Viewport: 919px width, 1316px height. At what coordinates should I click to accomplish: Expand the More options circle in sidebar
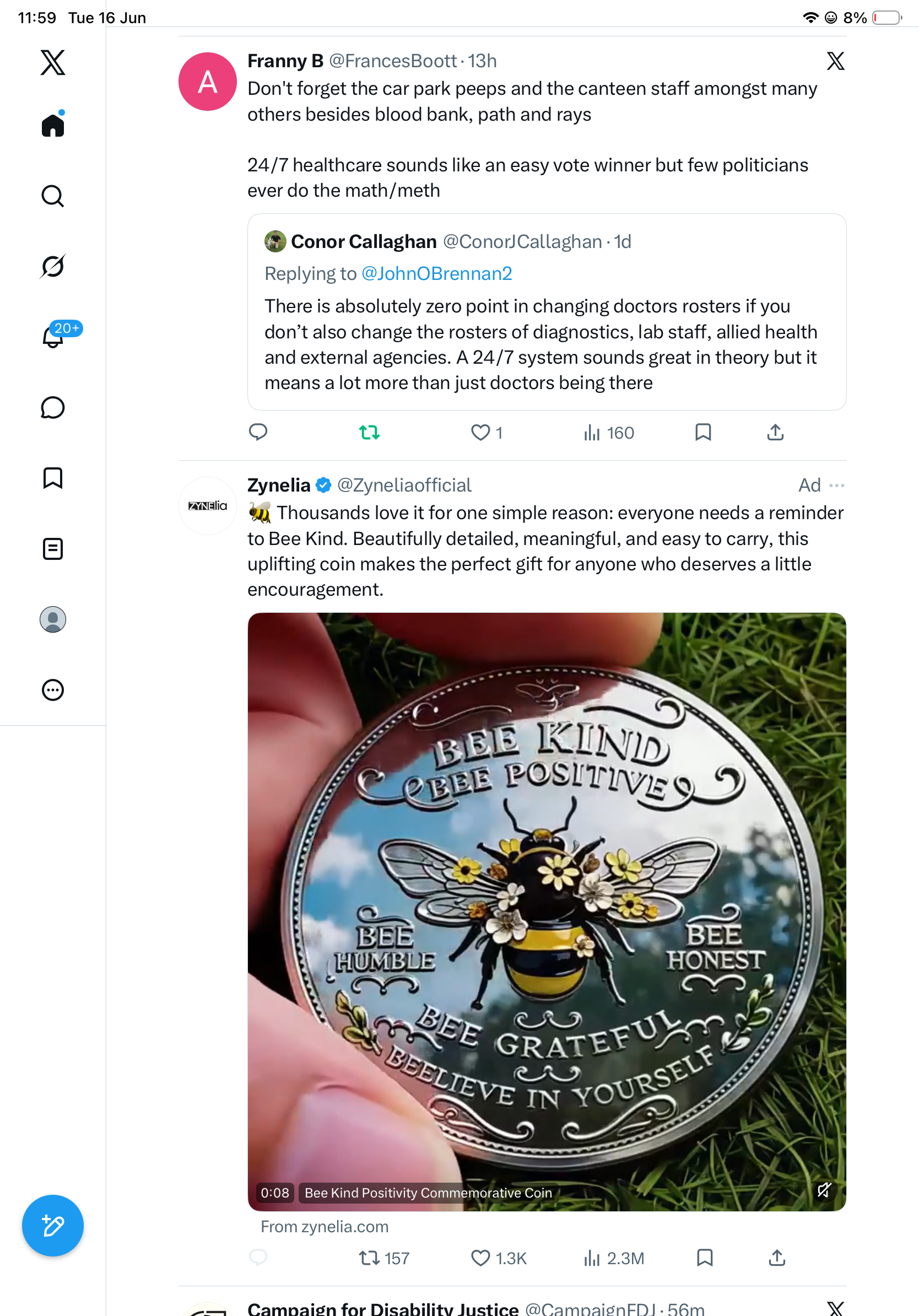pos(53,690)
